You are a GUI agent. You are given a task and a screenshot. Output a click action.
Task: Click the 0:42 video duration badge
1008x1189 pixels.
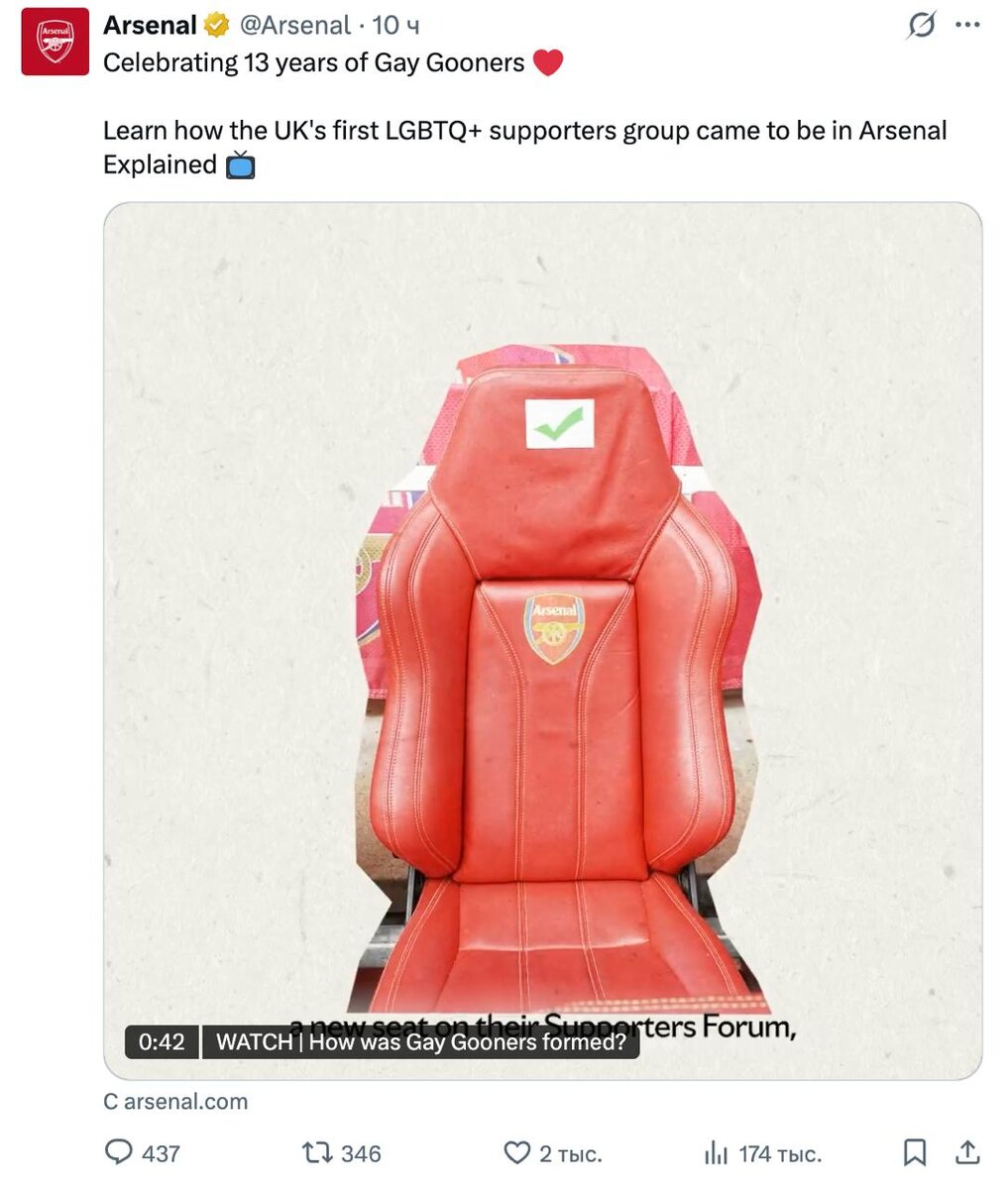tap(162, 1042)
